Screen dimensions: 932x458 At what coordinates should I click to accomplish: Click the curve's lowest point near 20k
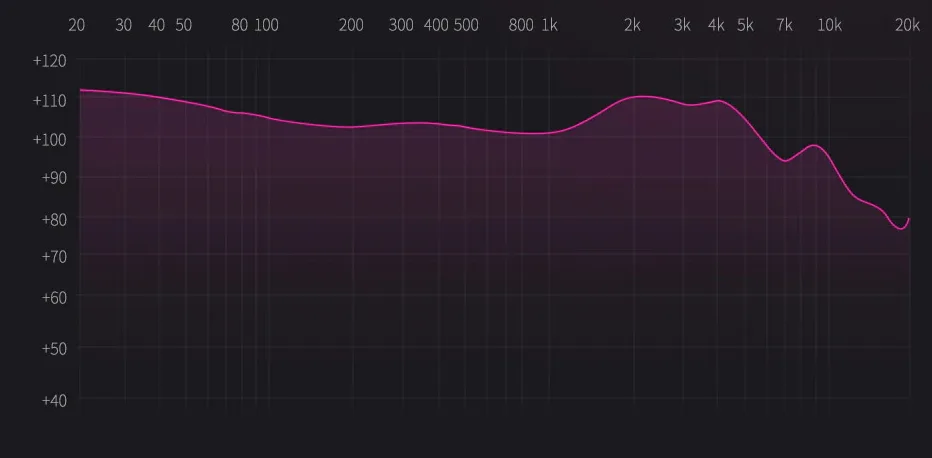[902, 229]
